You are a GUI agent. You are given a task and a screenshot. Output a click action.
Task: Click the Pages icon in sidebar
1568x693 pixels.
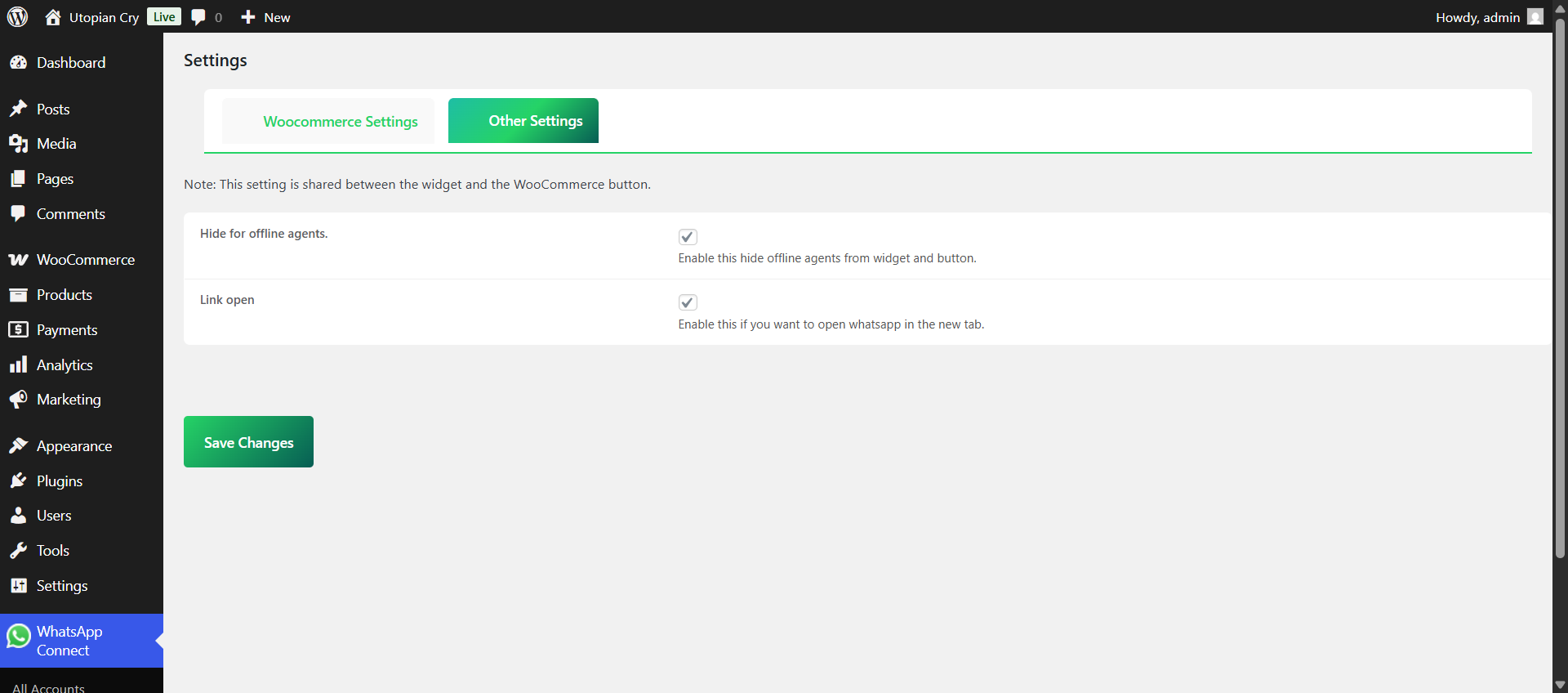coord(18,179)
